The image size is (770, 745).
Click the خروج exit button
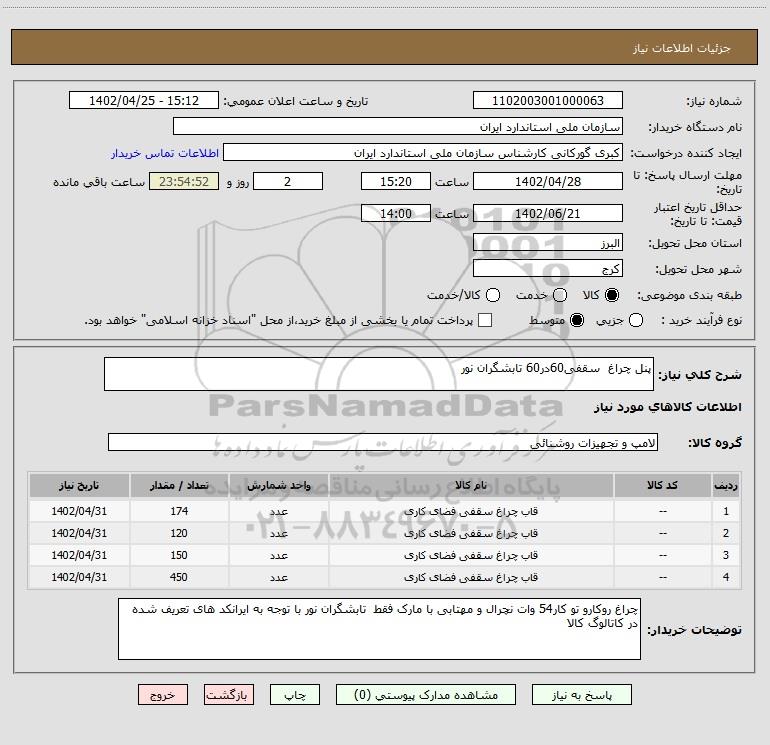click(163, 695)
